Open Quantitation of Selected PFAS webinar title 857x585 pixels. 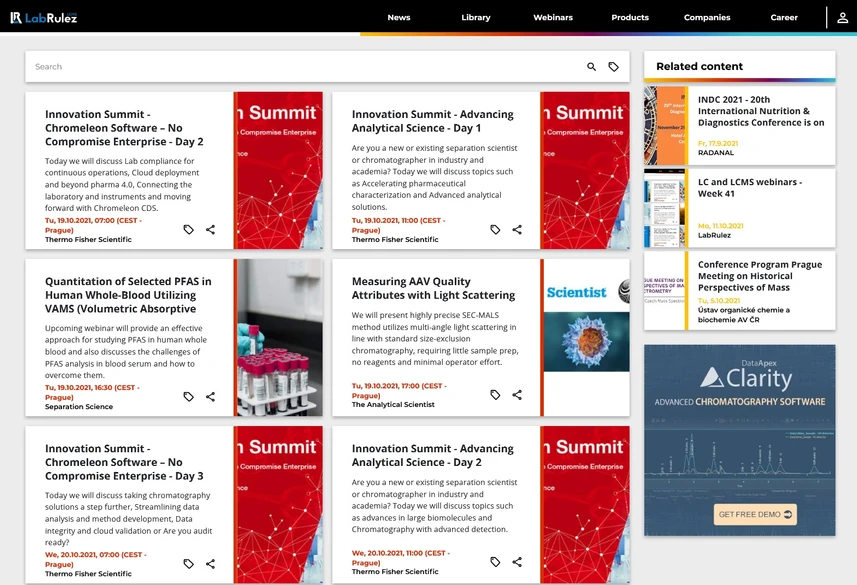pyautogui.click(x=128, y=295)
